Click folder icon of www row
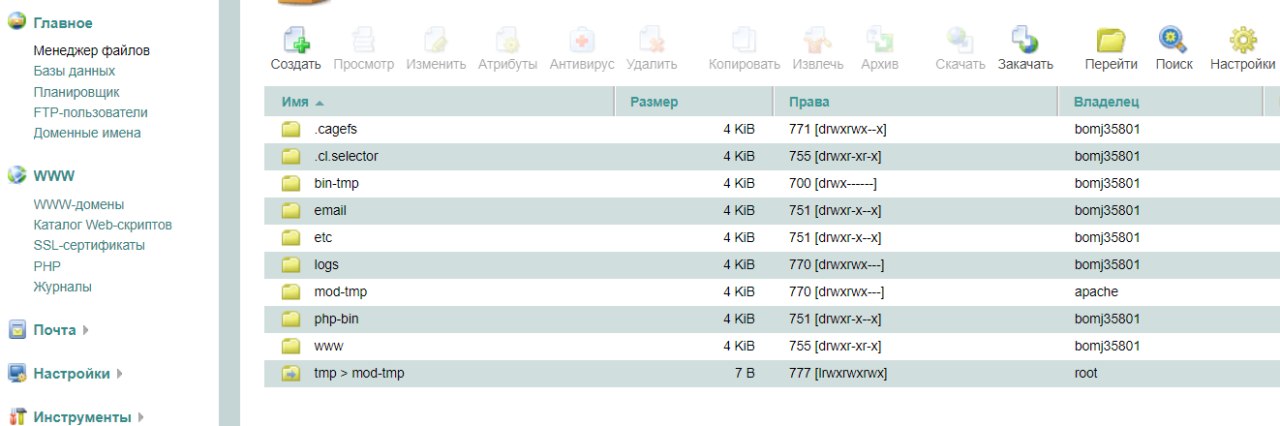The image size is (1280, 426). coord(291,346)
